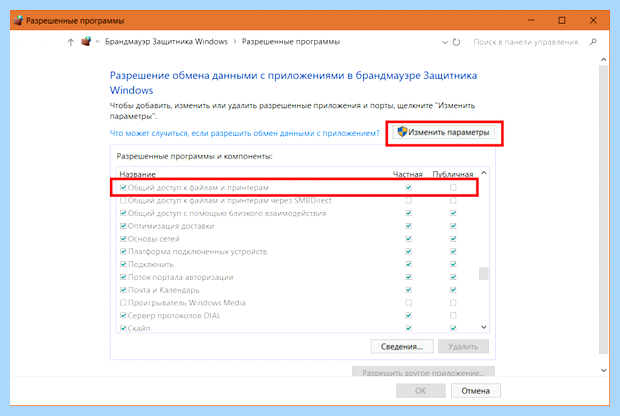Toggle Почта и Календарь checkbox
The image size is (620, 416).
[x=123, y=290]
